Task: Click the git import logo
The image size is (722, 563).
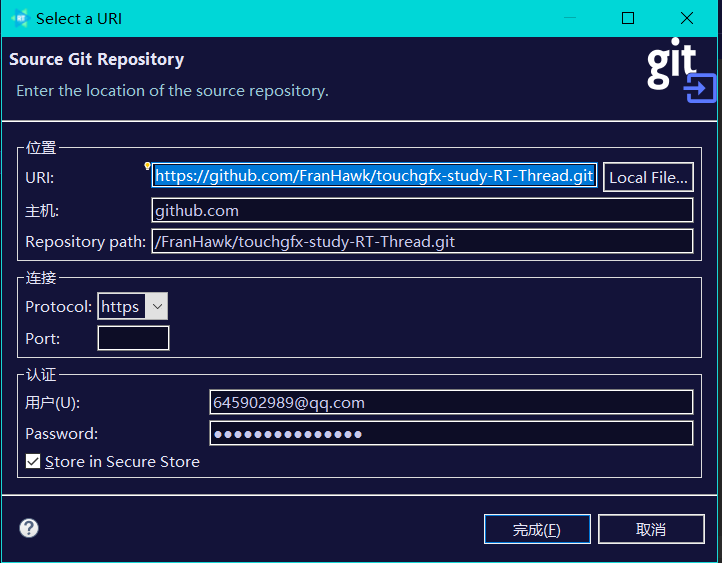Action: pyautogui.click(x=681, y=70)
